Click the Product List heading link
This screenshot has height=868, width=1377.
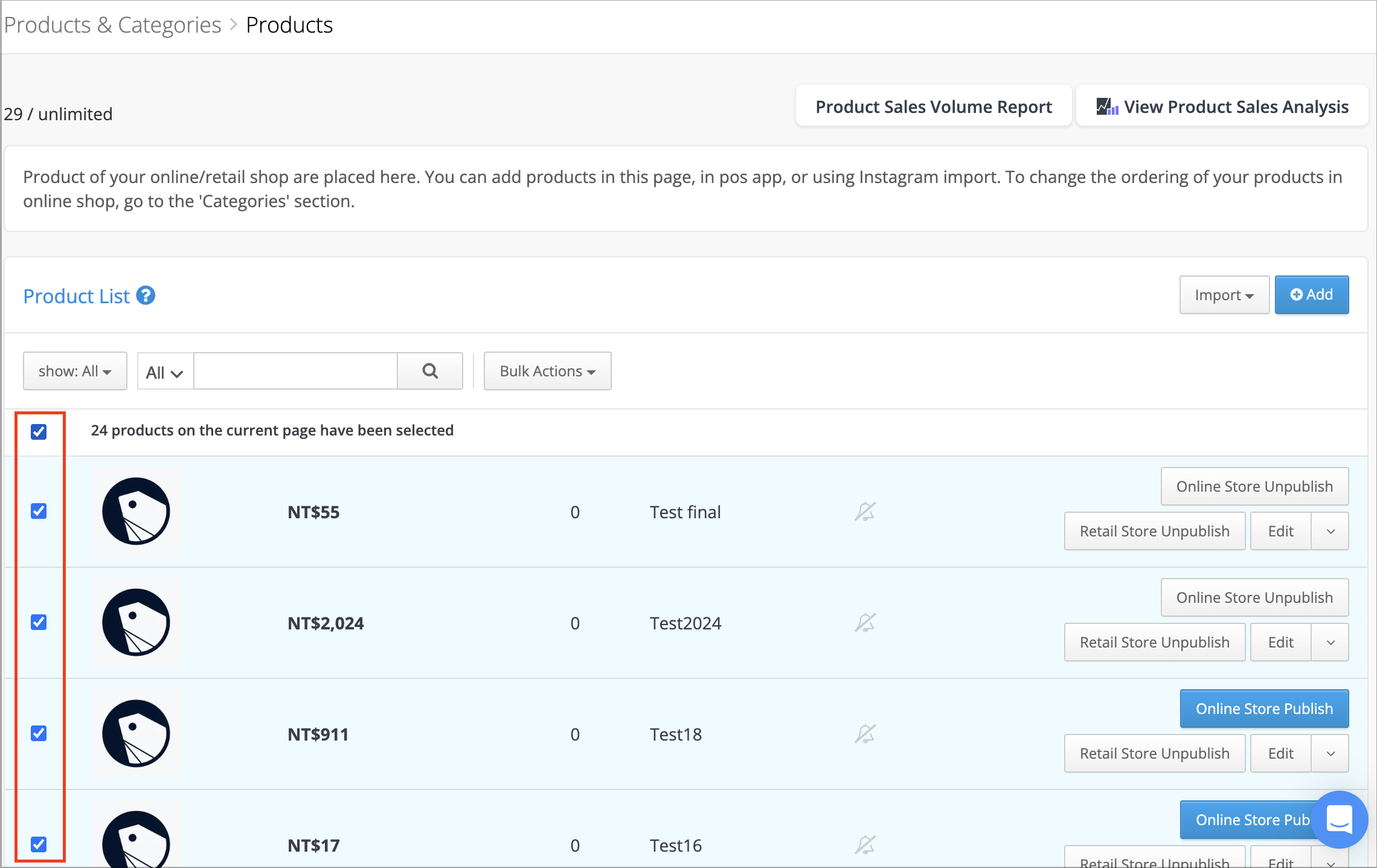point(77,296)
